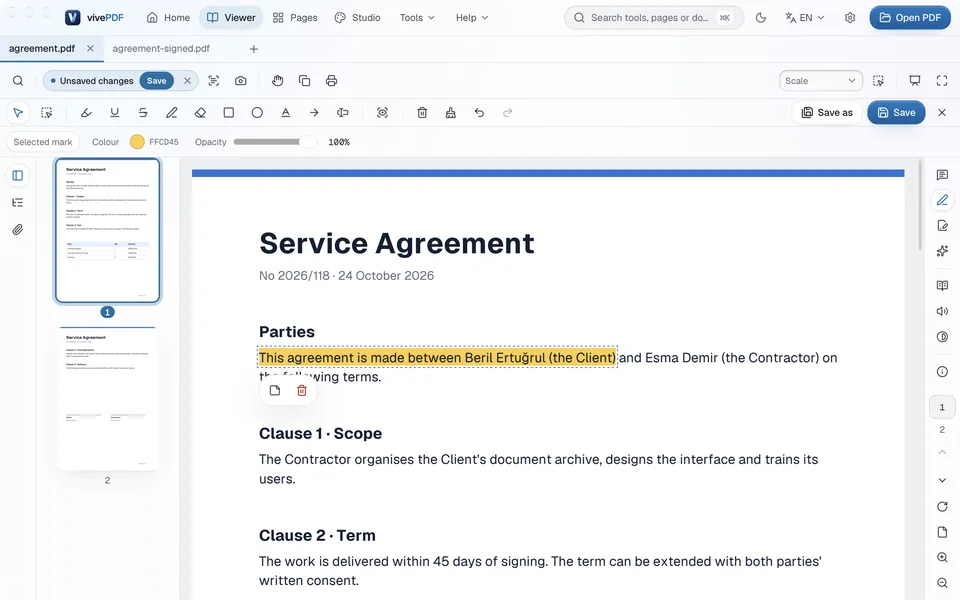Go to next page with down chevron

(x=942, y=480)
